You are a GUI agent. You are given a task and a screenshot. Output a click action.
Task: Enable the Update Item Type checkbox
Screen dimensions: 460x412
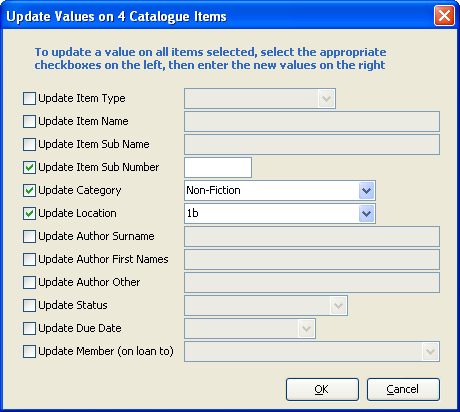coord(29,98)
